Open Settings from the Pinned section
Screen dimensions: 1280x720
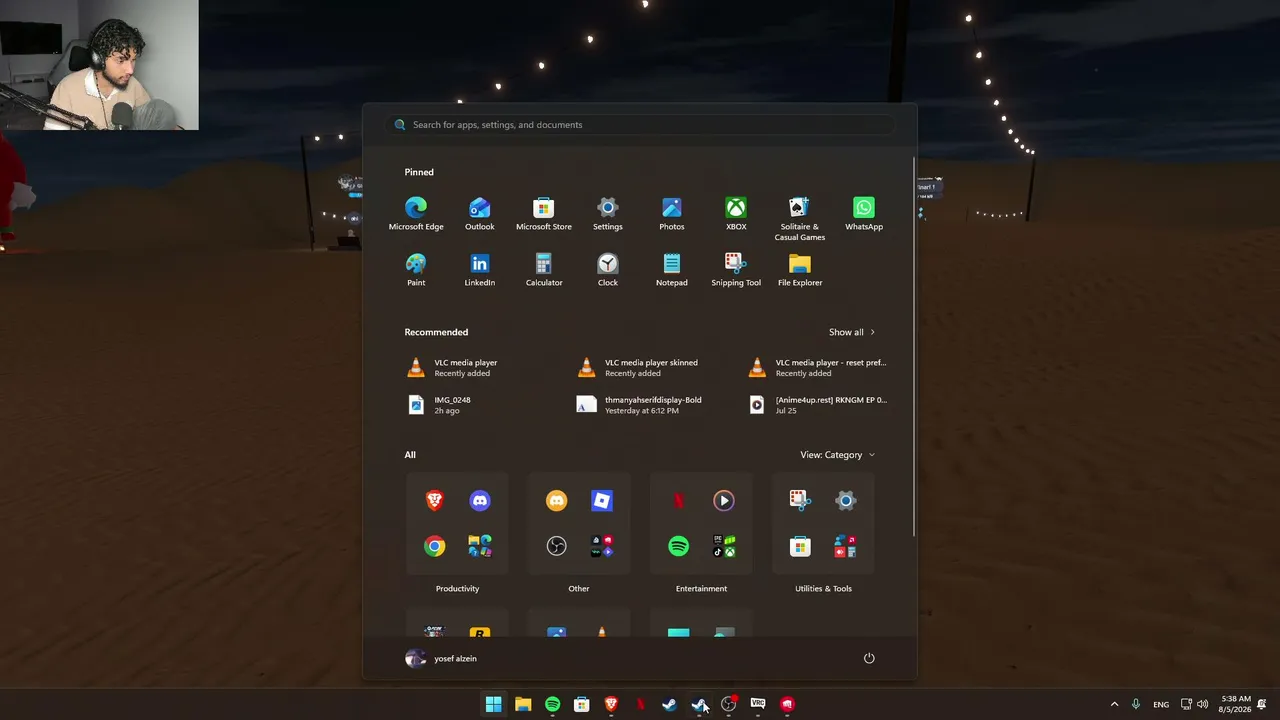[x=608, y=214]
